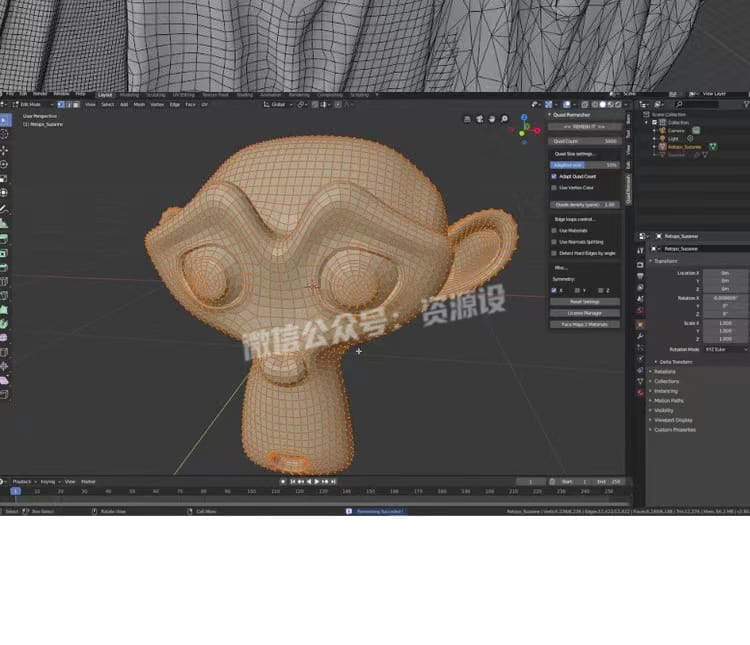Viewport: 750px width, 645px height.
Task: Click the outliner search magnifier icon
Action: pyautogui.click(x=679, y=104)
